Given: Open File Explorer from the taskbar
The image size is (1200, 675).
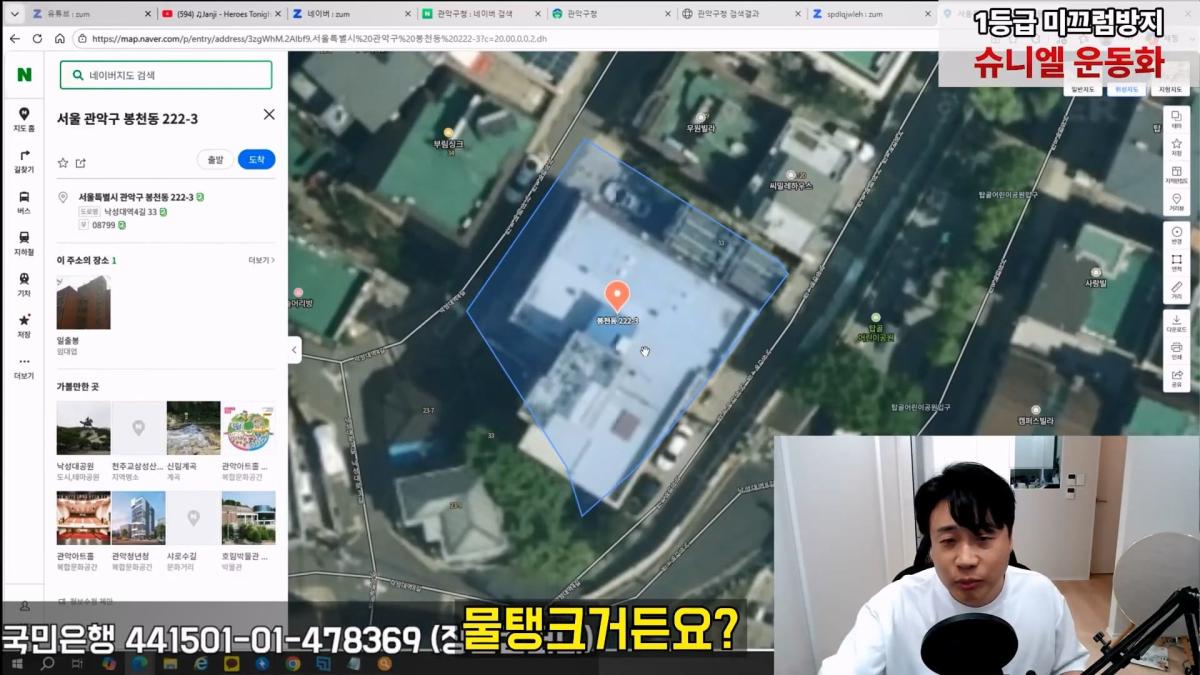Looking at the screenshot, I should pos(170,663).
